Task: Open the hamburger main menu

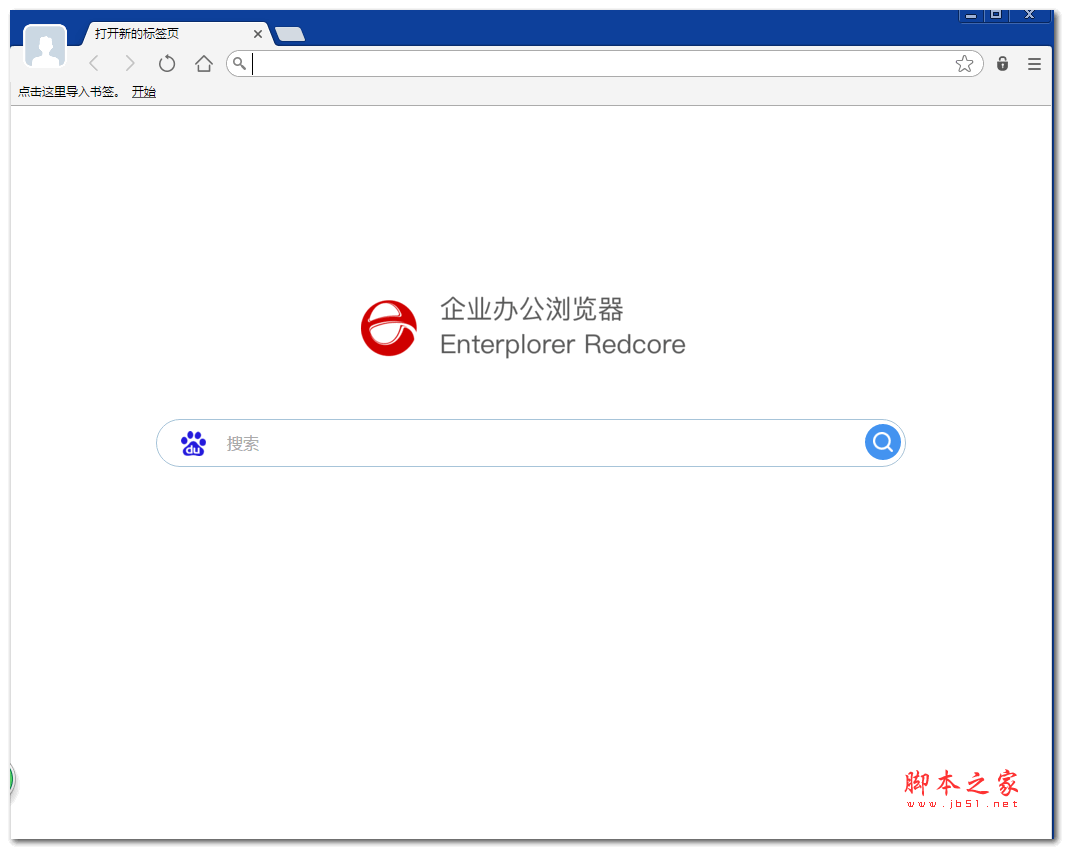Action: pyautogui.click(x=1034, y=64)
